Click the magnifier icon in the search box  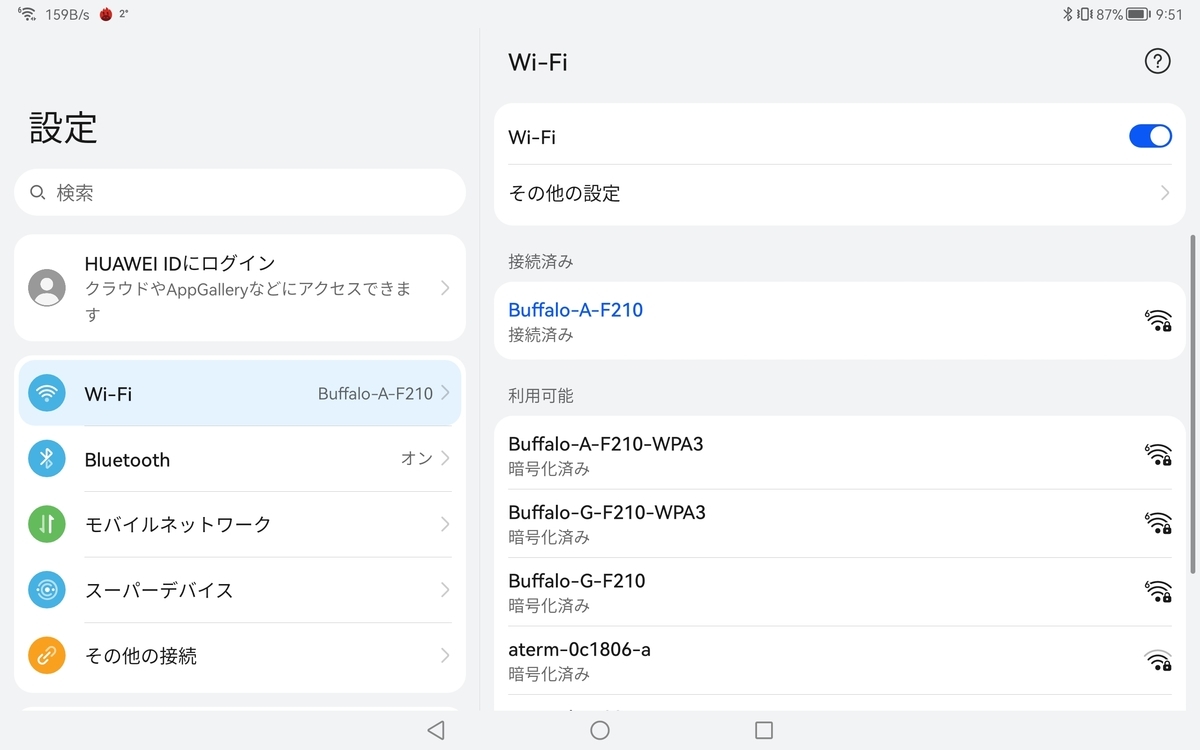(x=38, y=192)
